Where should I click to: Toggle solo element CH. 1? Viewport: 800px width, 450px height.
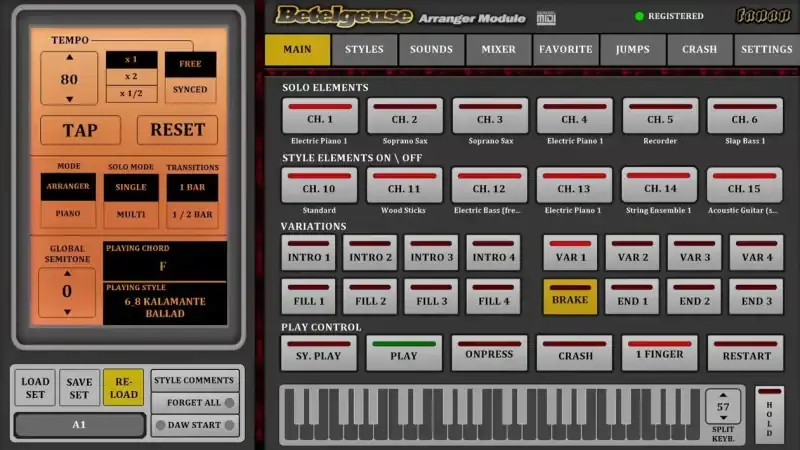click(x=320, y=116)
